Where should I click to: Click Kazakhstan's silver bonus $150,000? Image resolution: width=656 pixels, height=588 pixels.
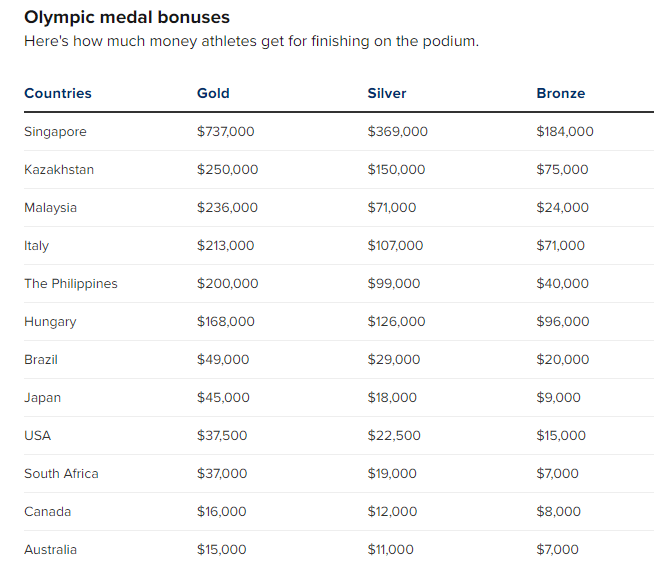[396, 170]
